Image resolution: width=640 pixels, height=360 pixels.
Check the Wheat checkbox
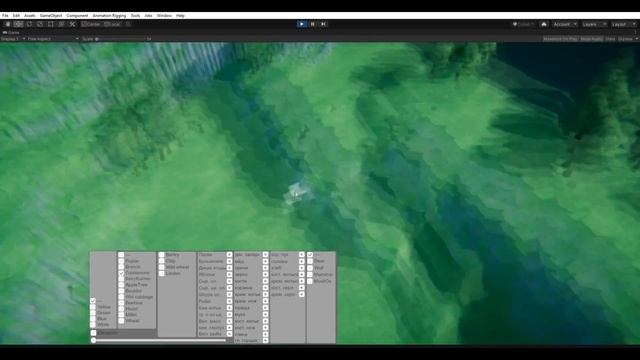pyautogui.click(x=121, y=321)
